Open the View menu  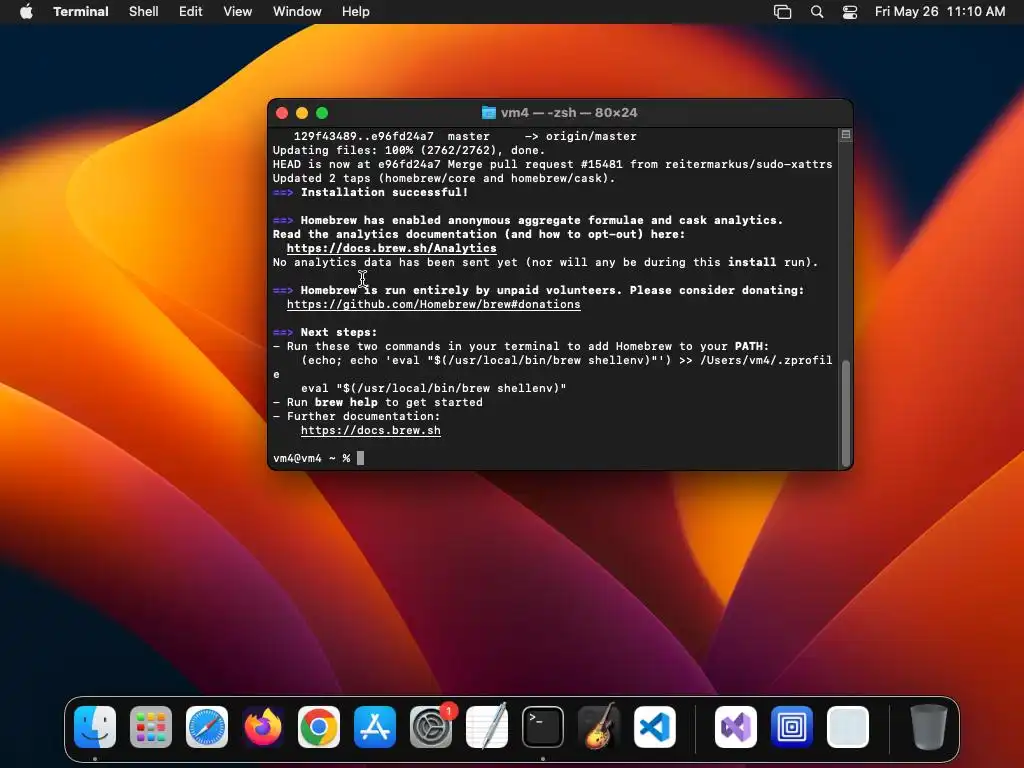coord(237,11)
